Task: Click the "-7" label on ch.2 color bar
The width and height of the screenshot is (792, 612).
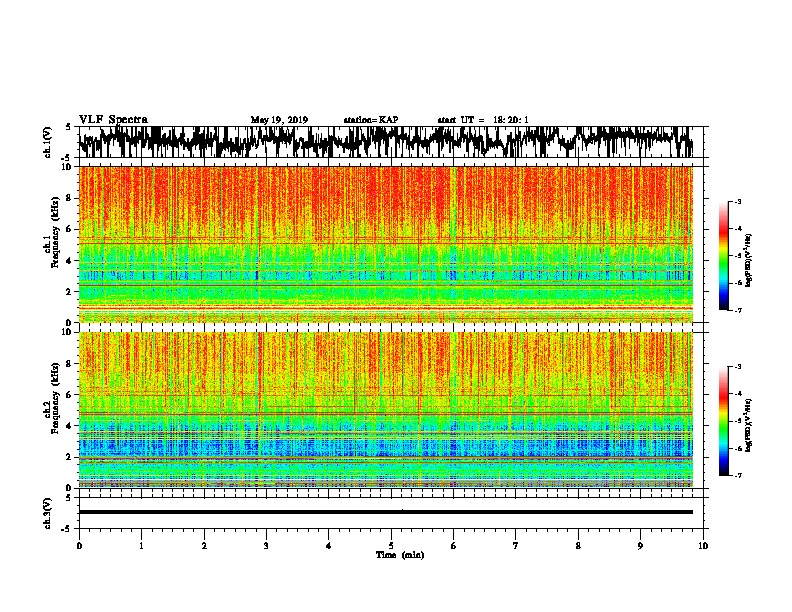Action: [738, 476]
